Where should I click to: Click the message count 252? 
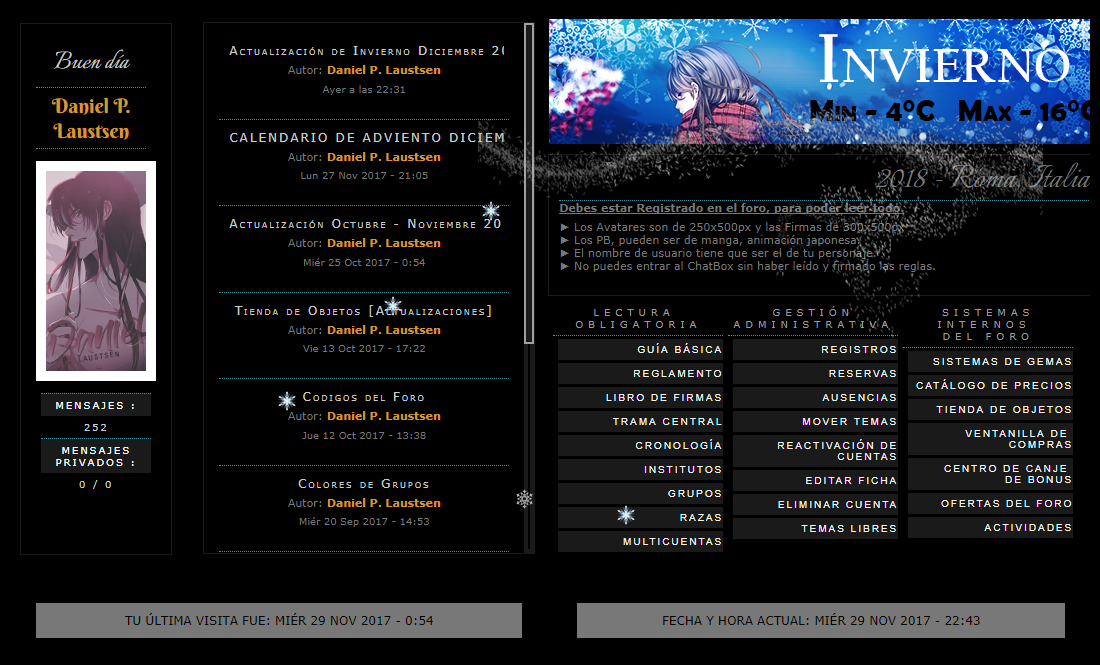95,427
